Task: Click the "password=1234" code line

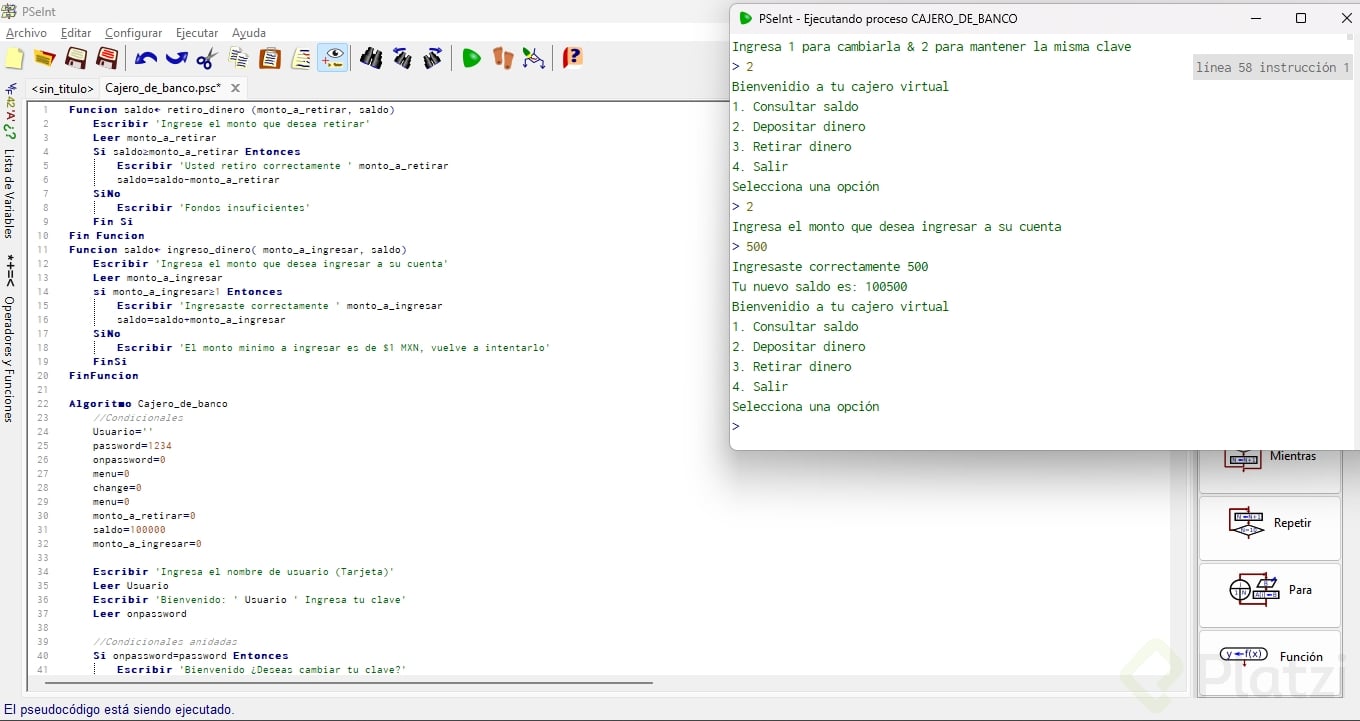Action: [x=132, y=446]
